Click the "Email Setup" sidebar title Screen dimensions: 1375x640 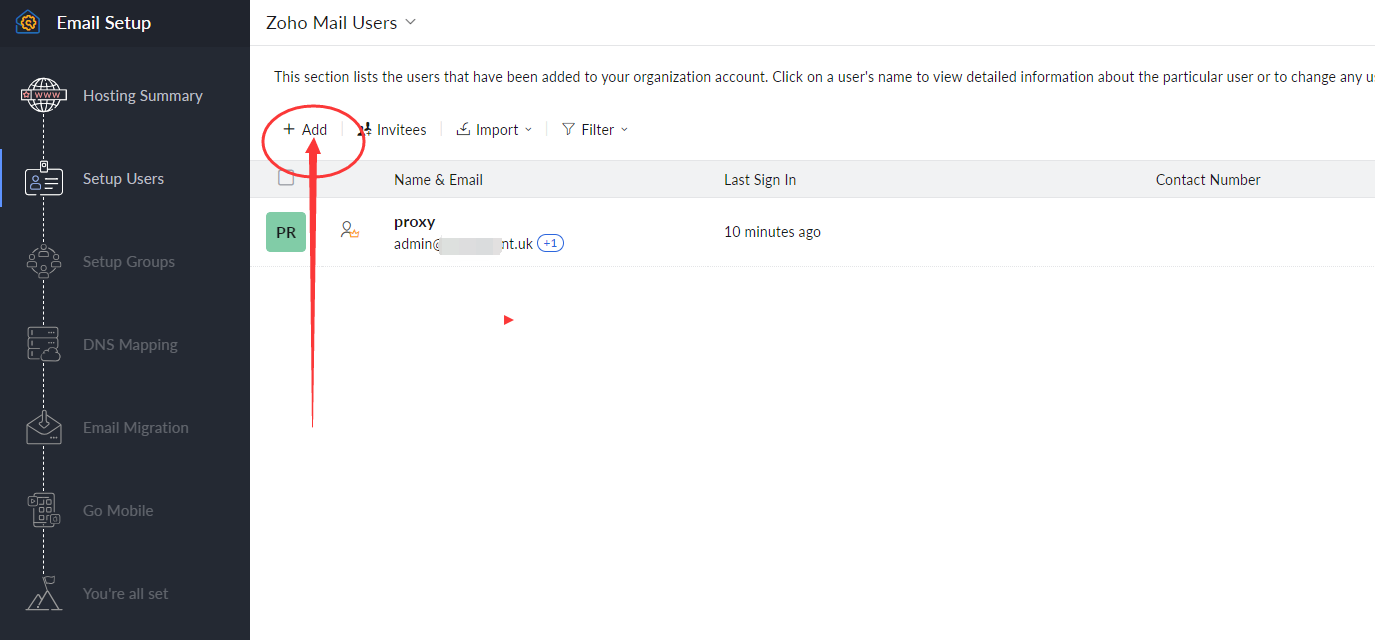104,23
